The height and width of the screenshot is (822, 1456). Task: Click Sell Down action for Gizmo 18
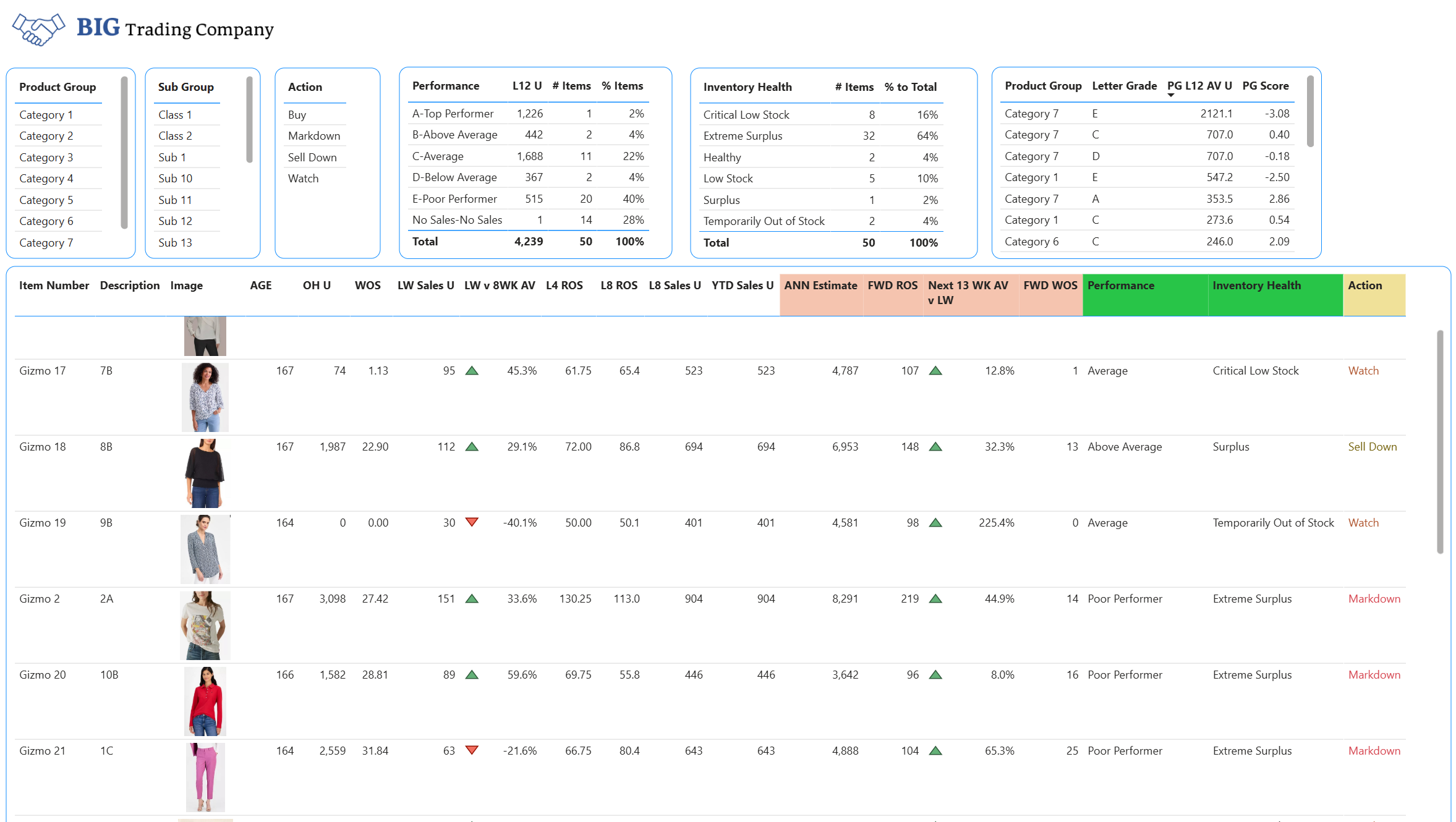(x=1372, y=447)
